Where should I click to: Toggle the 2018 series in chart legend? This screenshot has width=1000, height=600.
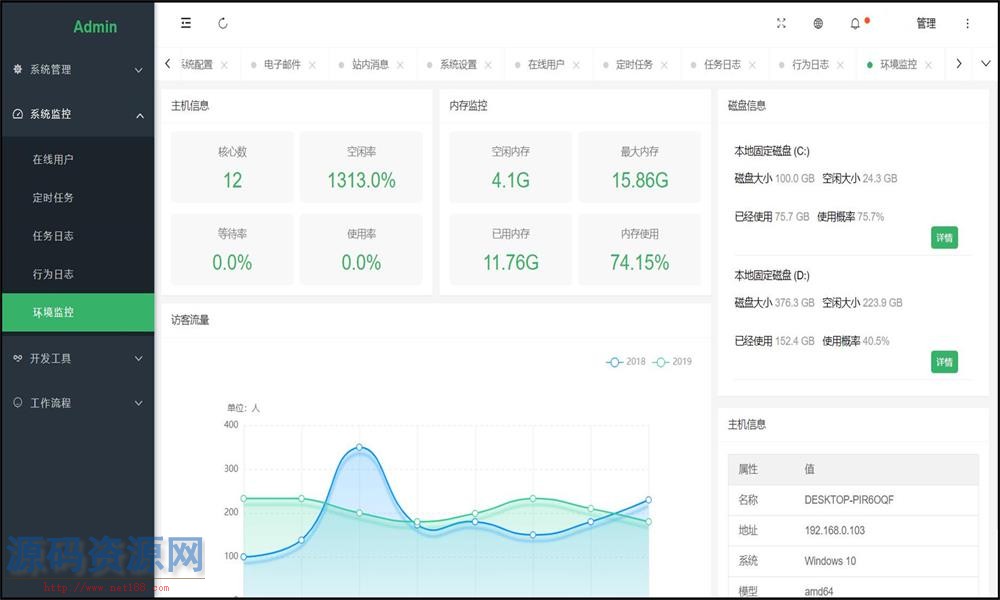pos(626,362)
